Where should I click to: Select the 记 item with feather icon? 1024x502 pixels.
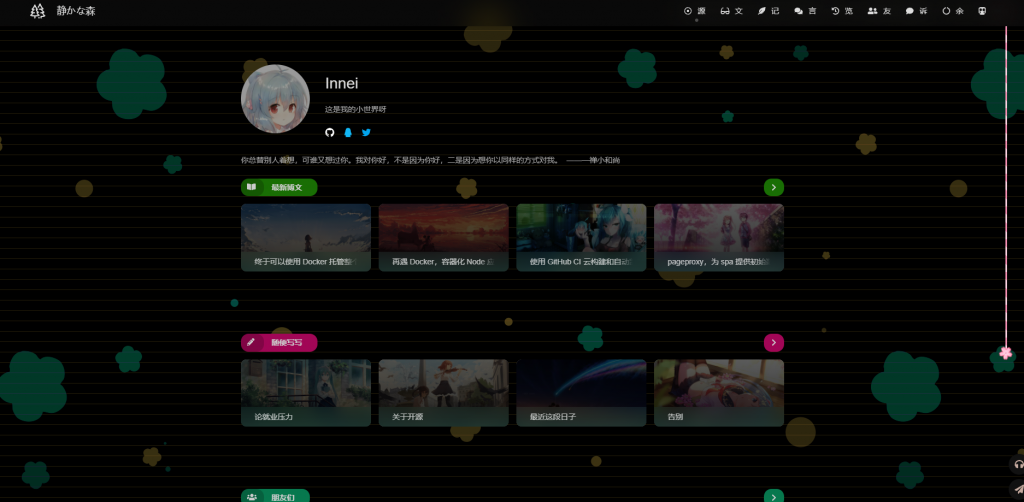click(x=769, y=11)
